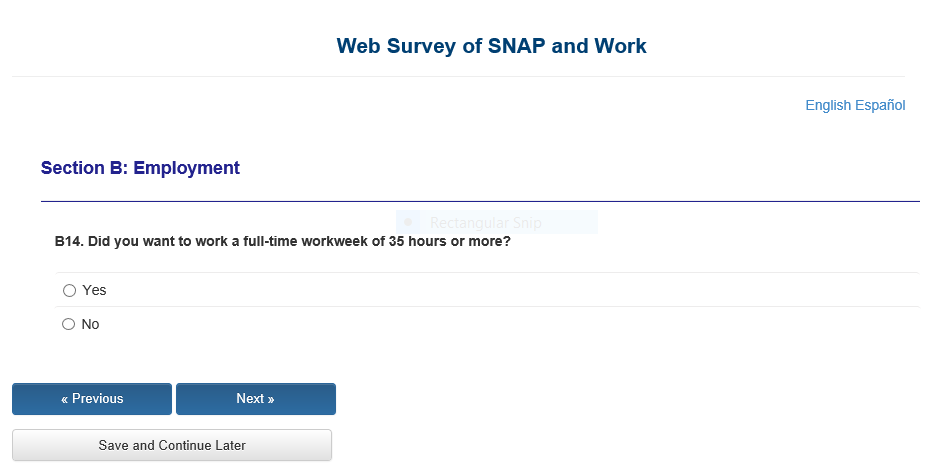Advance with the Next button
Image resolution: width=936 pixels, height=467 pixels.
(256, 399)
